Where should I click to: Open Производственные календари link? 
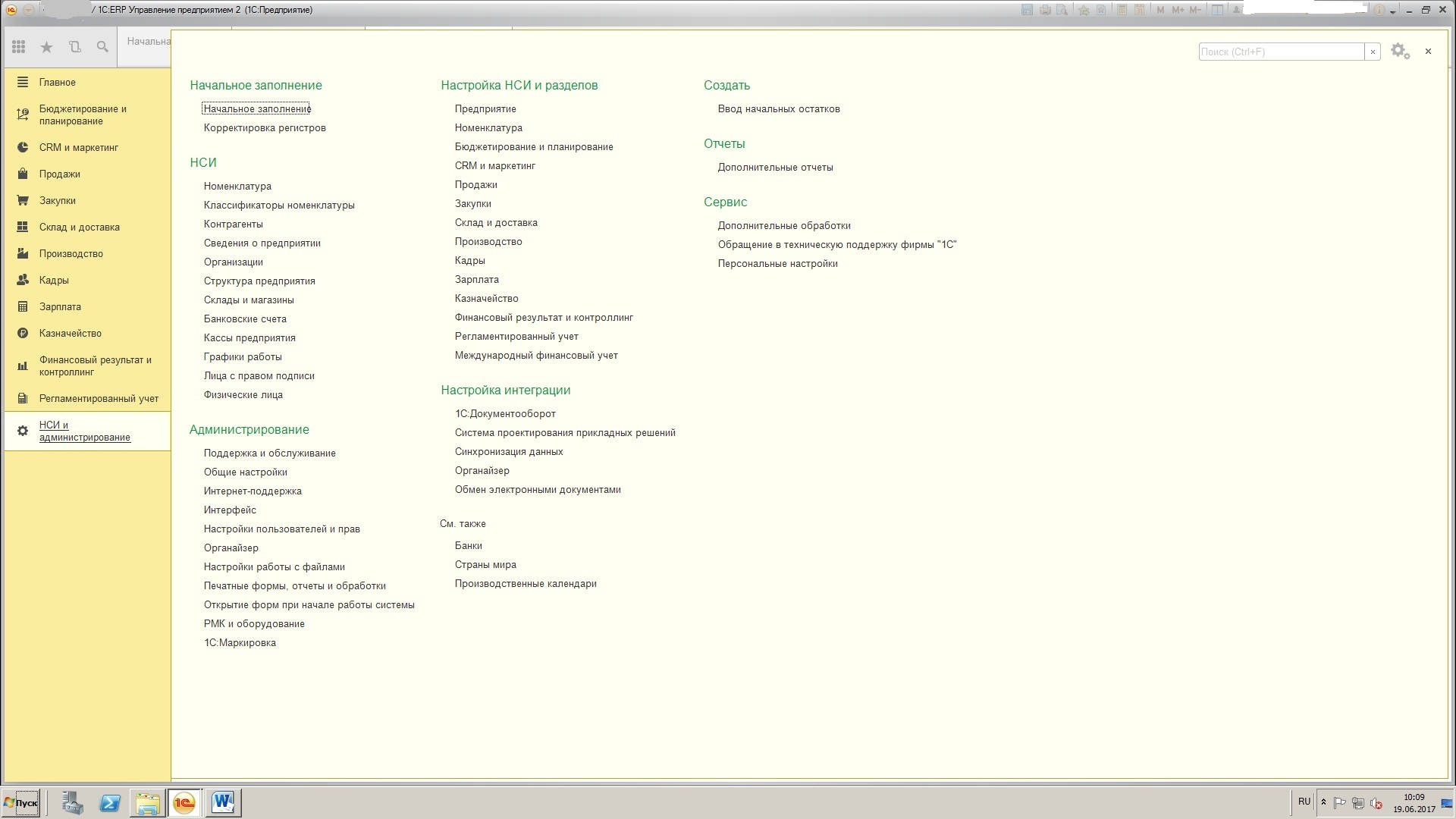[526, 583]
